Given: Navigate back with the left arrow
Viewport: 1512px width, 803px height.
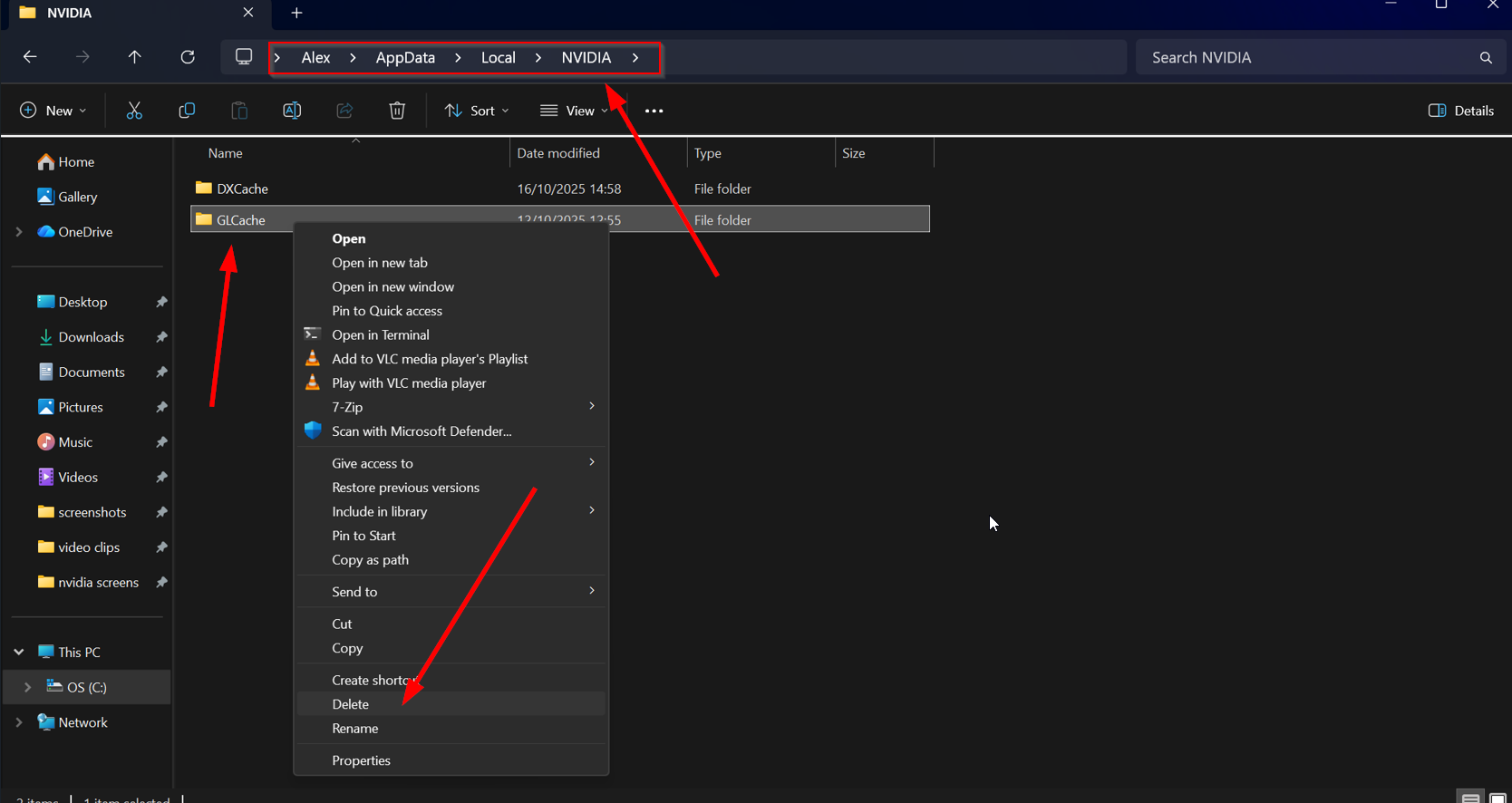Looking at the screenshot, I should 30,57.
